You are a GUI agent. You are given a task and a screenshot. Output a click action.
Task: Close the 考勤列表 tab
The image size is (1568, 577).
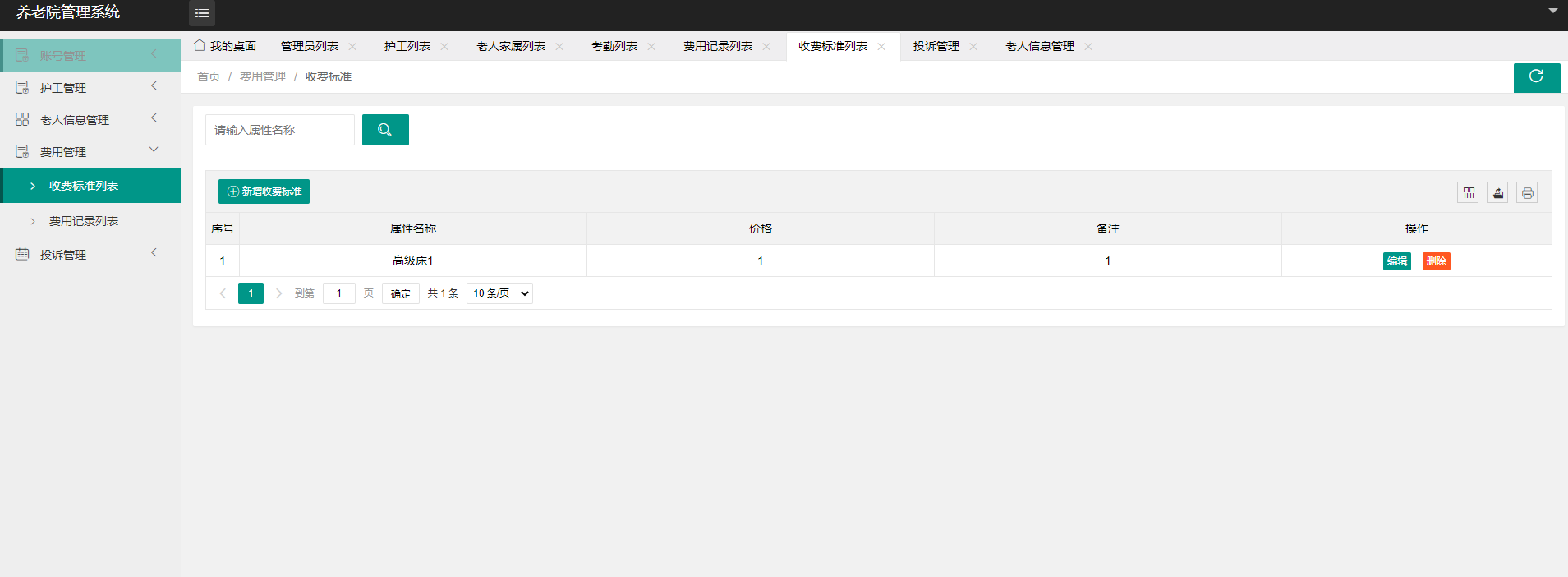tap(651, 47)
